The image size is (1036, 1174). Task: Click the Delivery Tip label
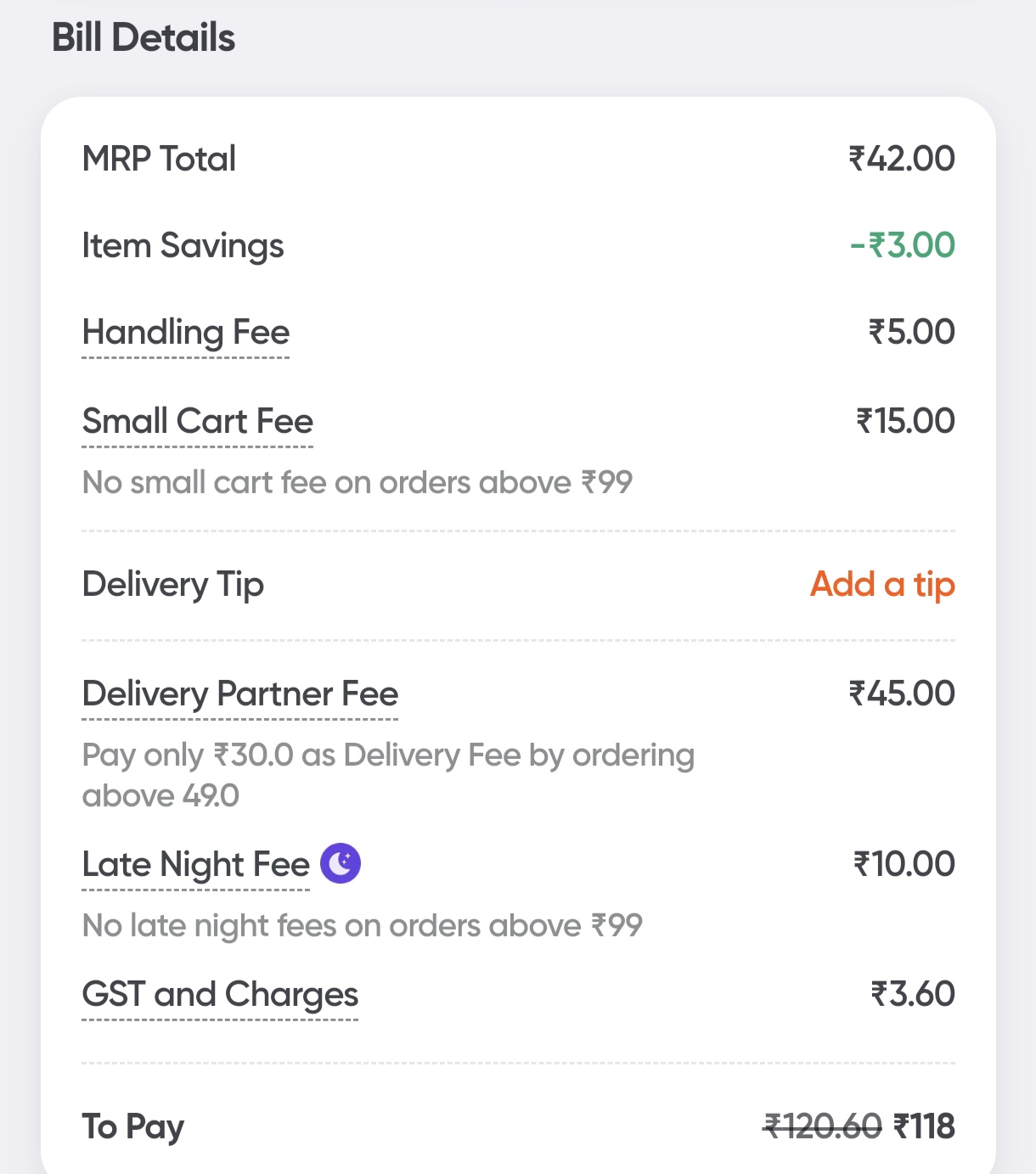173,585
